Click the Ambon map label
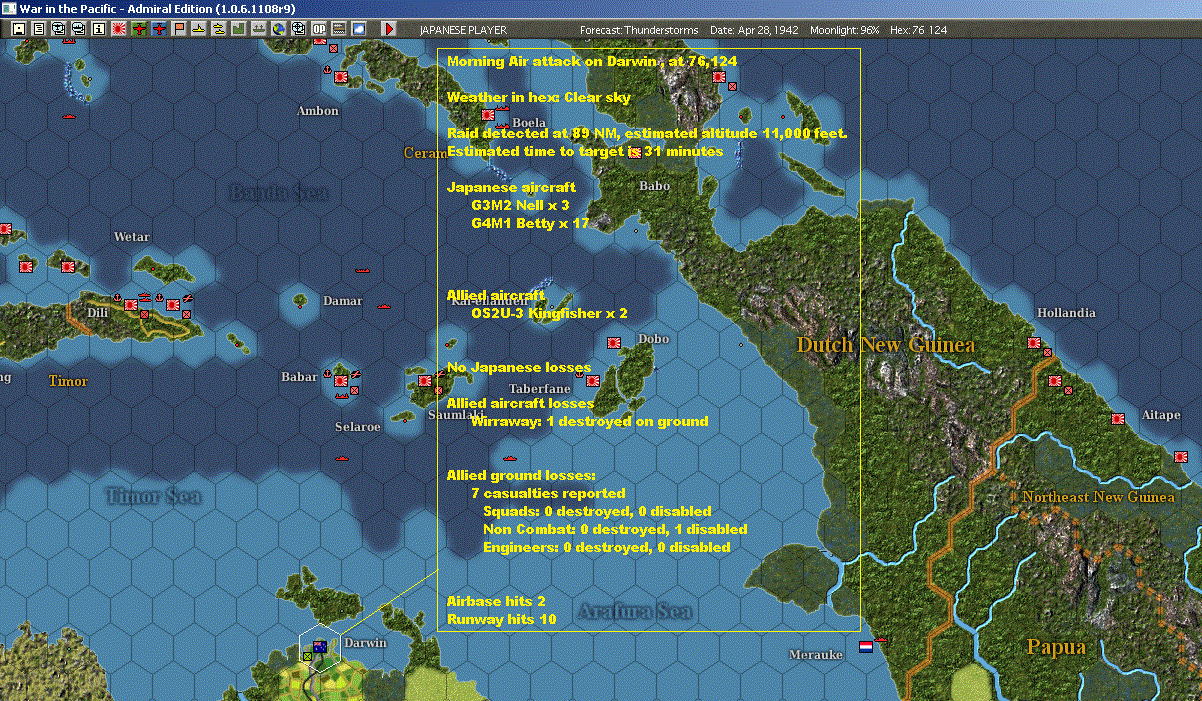1202x701 pixels. [318, 111]
